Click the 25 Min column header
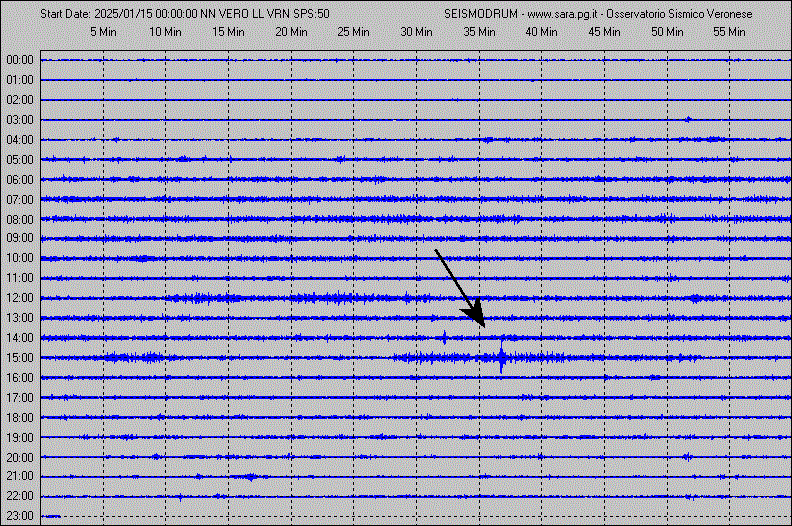792x526 pixels. tap(354, 32)
